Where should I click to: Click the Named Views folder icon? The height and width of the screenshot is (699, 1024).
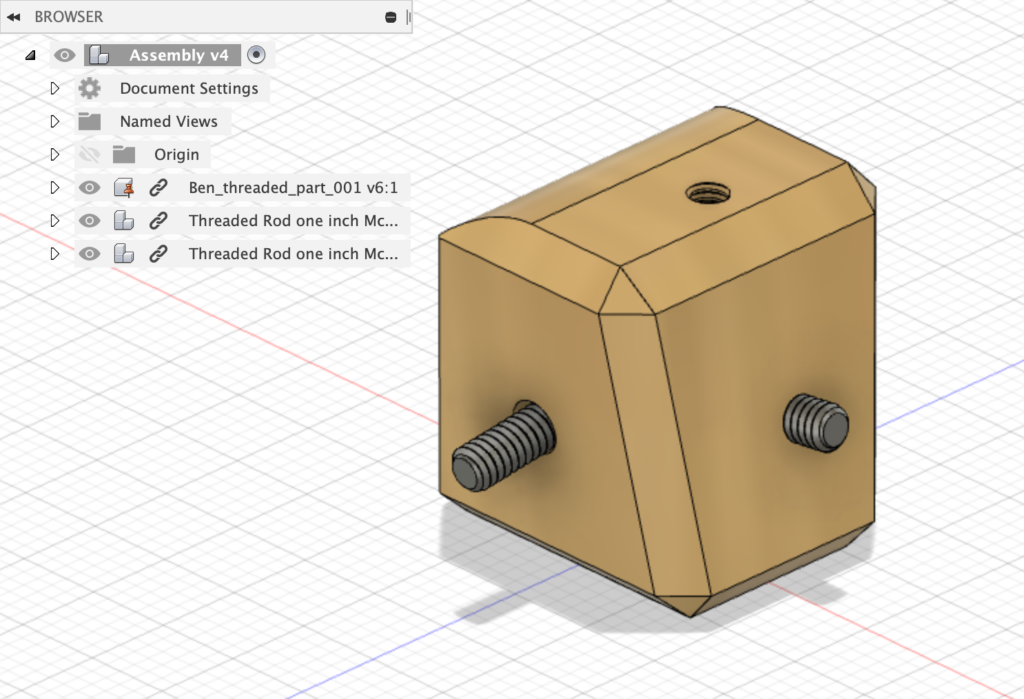90,121
